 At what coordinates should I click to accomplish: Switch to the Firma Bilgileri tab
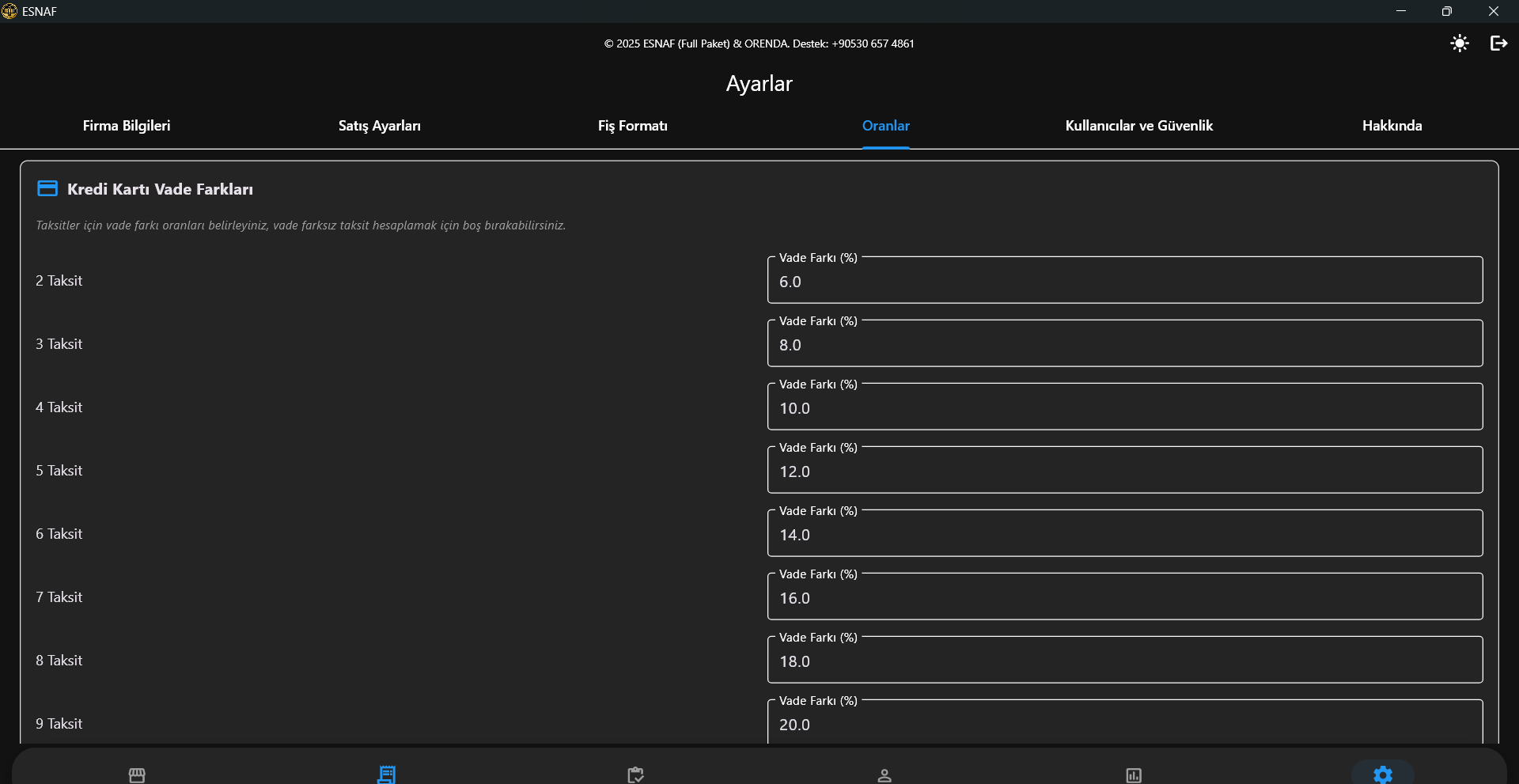click(127, 126)
